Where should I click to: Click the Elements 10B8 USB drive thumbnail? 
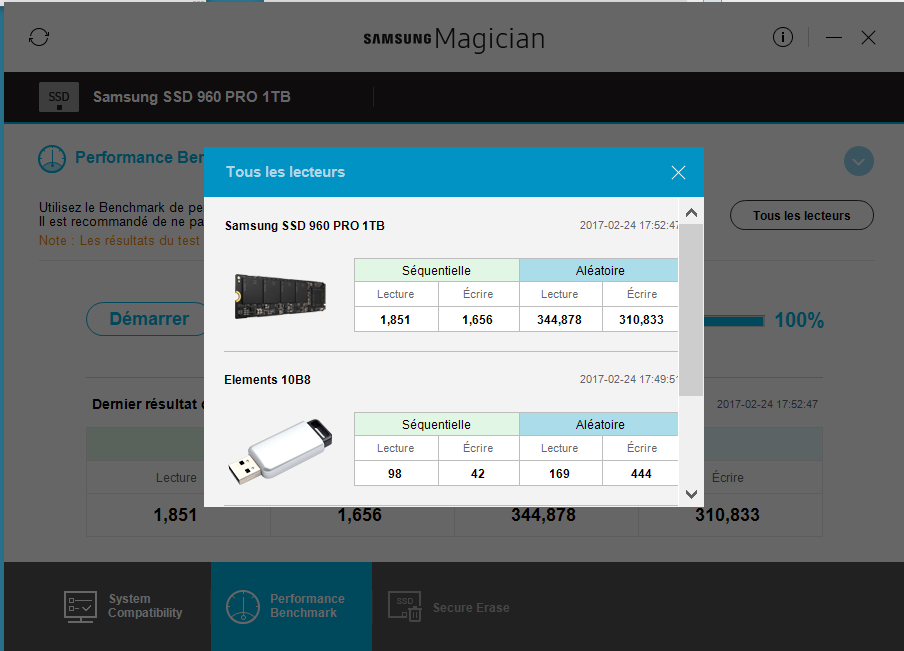point(280,451)
